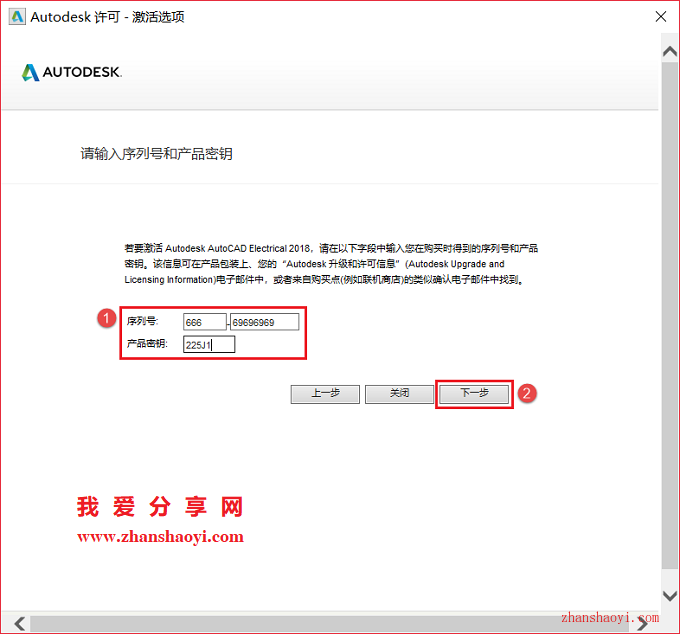Click the vertical scrollbar up arrow

point(670,52)
